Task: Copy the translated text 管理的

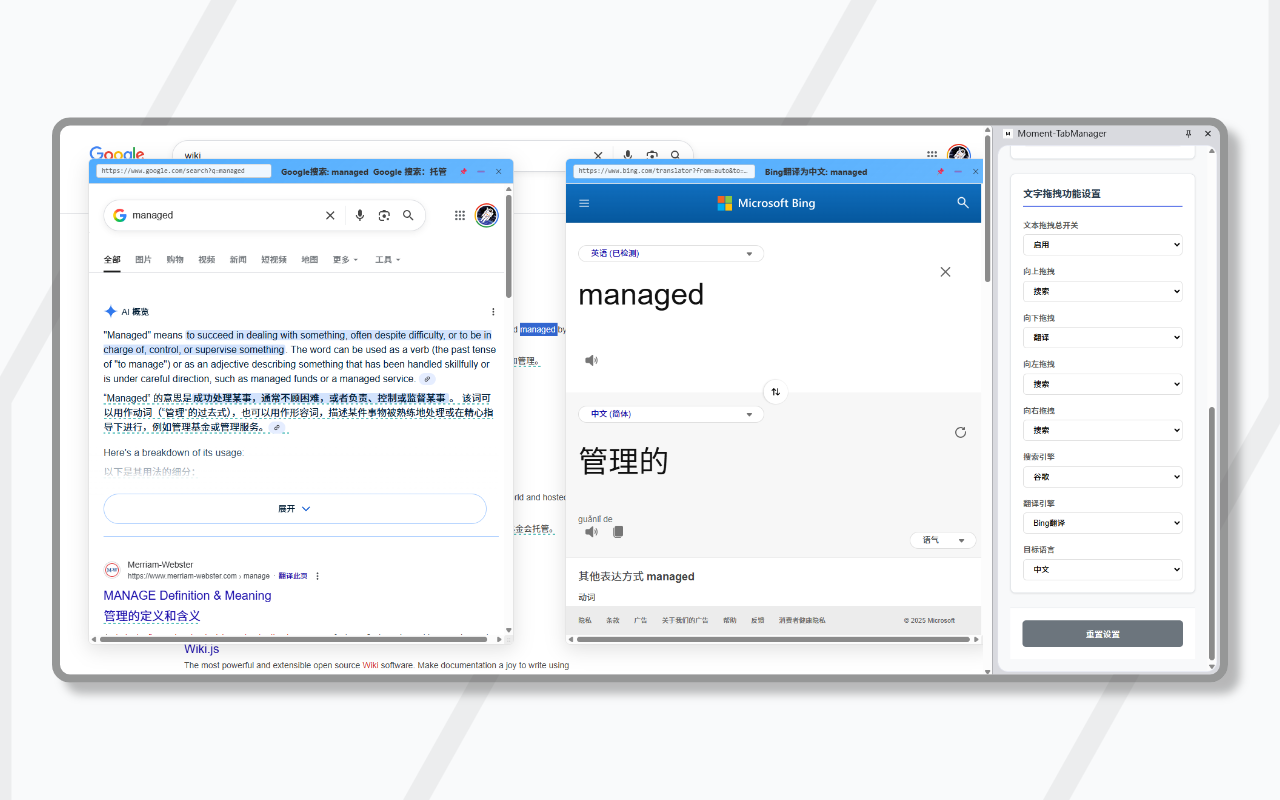Action: [x=618, y=532]
